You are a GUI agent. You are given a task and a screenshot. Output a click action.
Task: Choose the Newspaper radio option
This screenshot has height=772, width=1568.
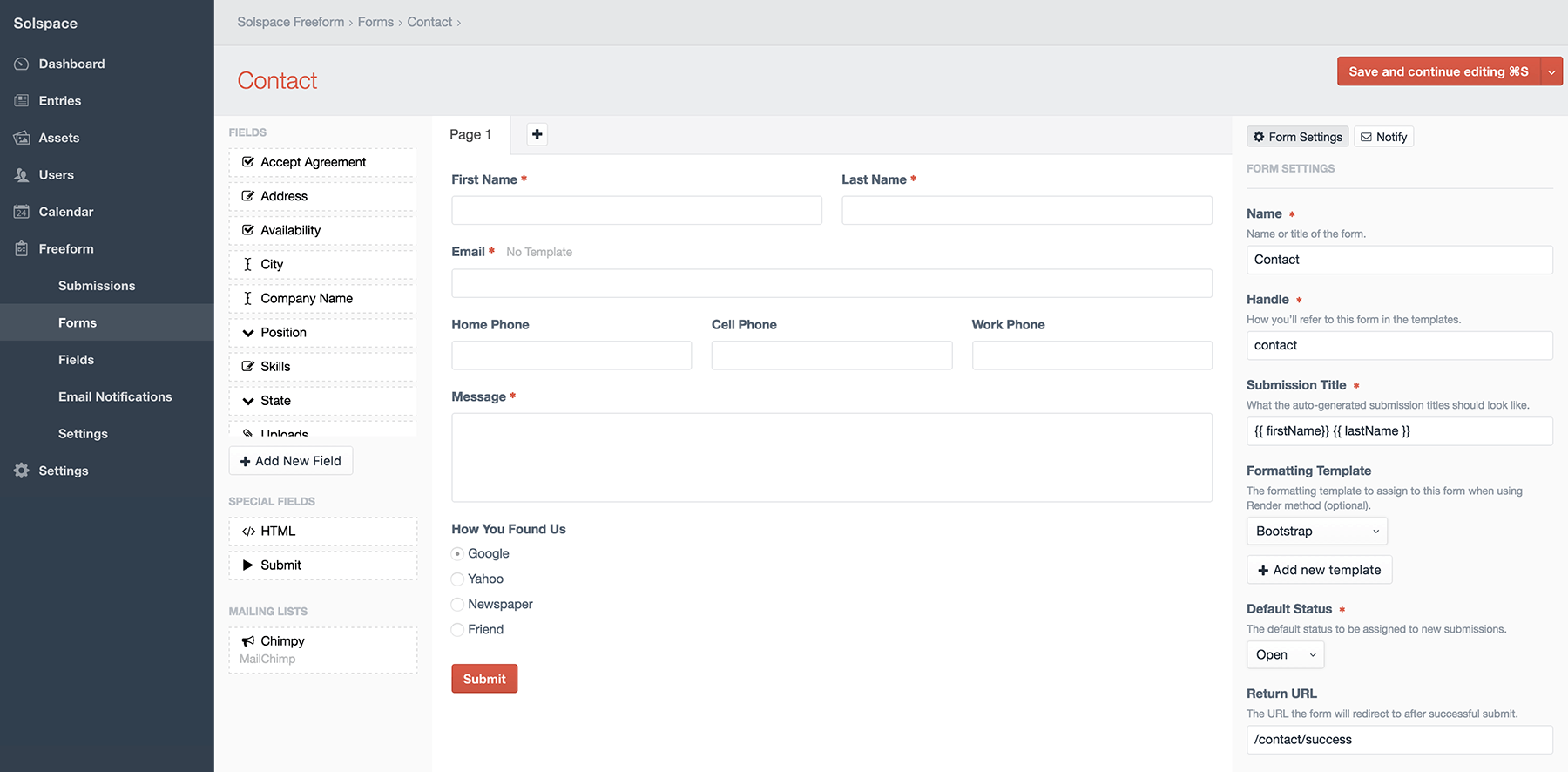[457, 604]
